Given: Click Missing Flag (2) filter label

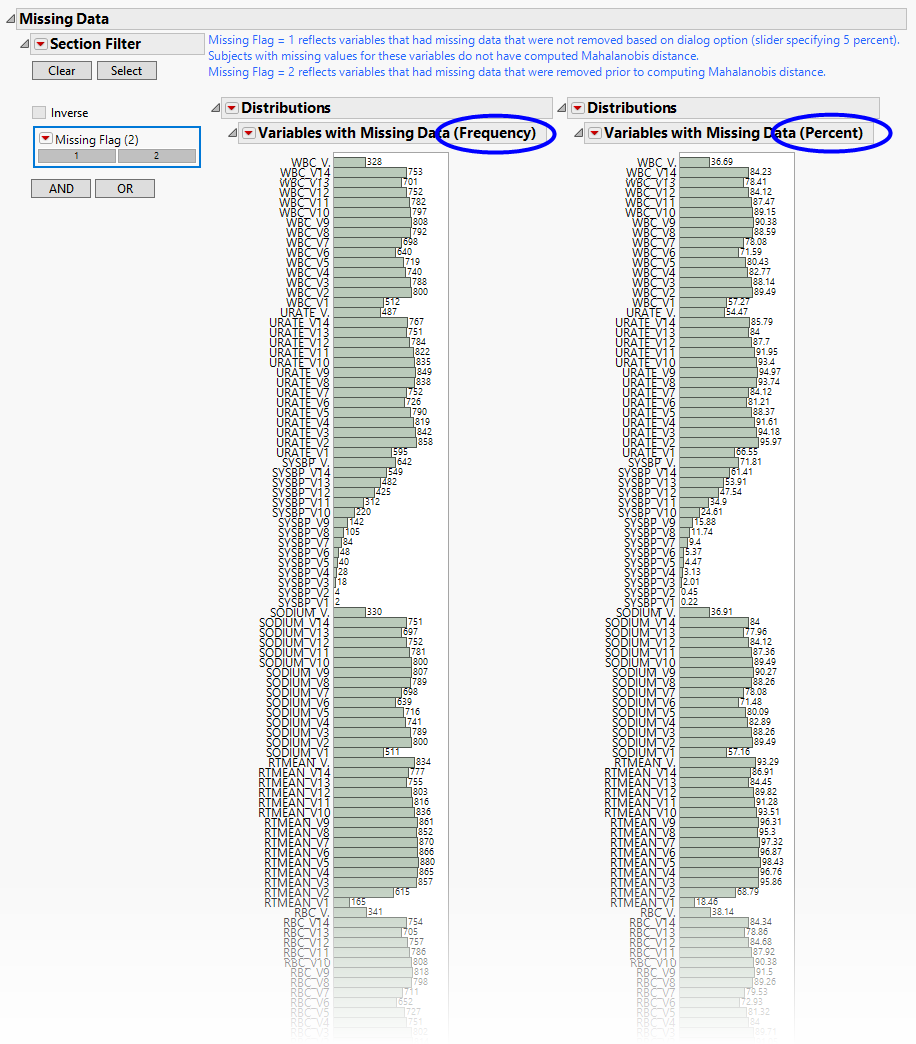Looking at the screenshot, I should coord(97,140).
